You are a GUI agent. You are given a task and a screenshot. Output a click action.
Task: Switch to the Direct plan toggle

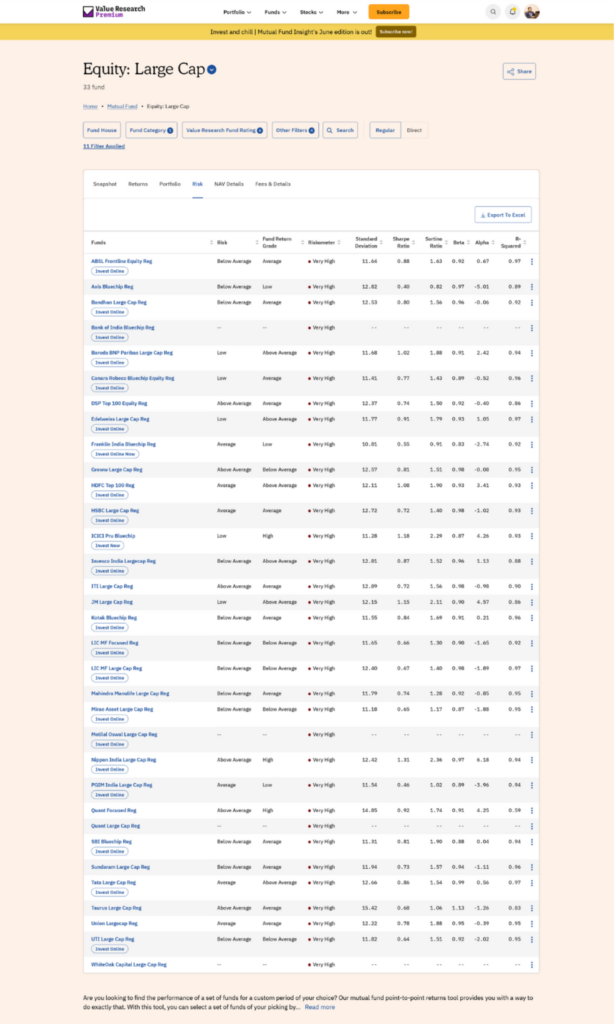click(413, 130)
